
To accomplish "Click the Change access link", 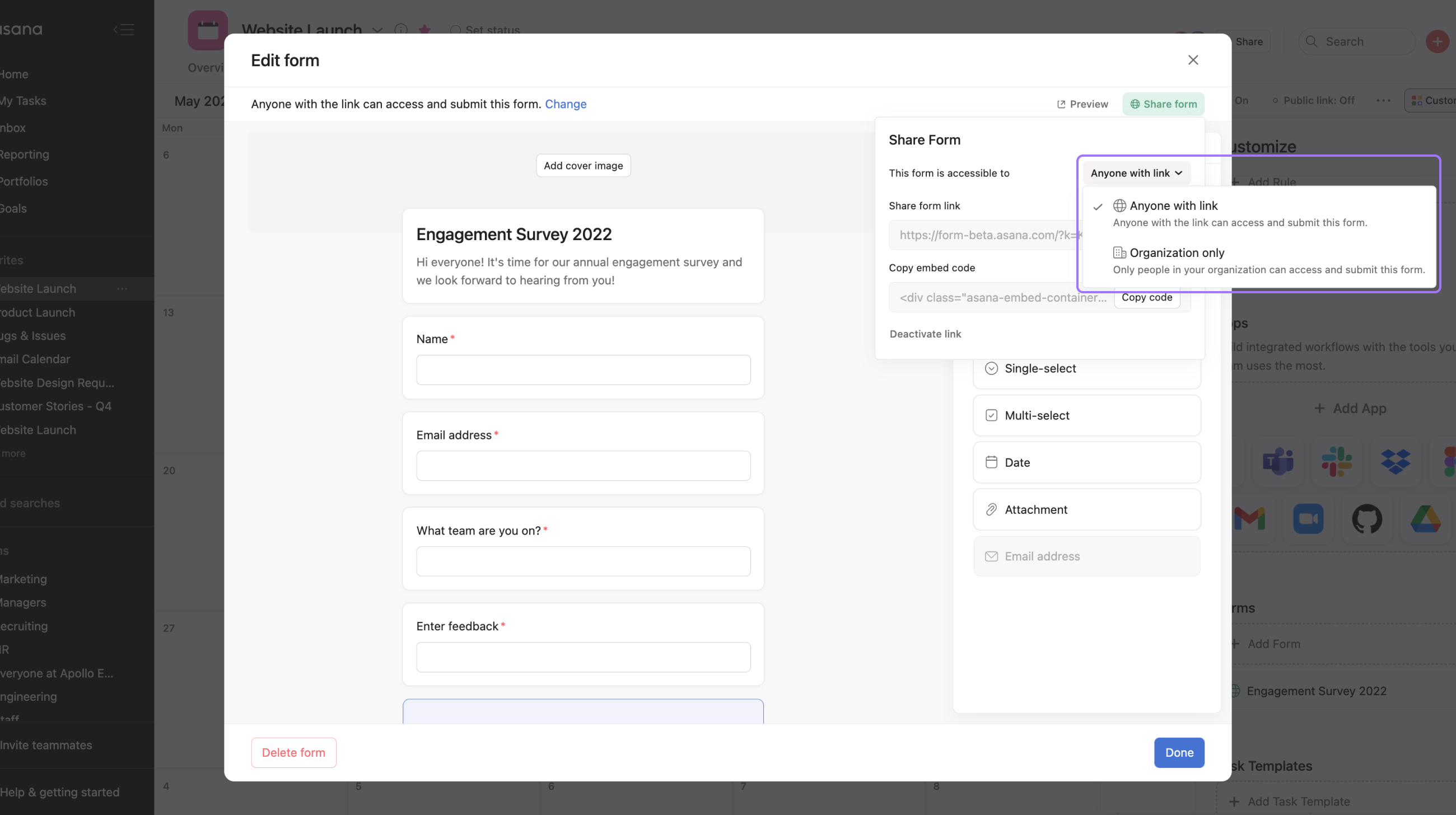I will pos(565,104).
